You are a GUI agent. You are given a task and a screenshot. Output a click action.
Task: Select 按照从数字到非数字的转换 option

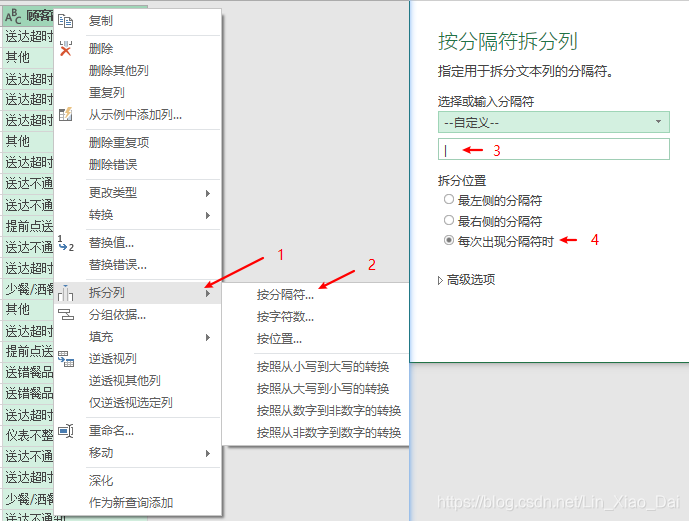(x=329, y=410)
